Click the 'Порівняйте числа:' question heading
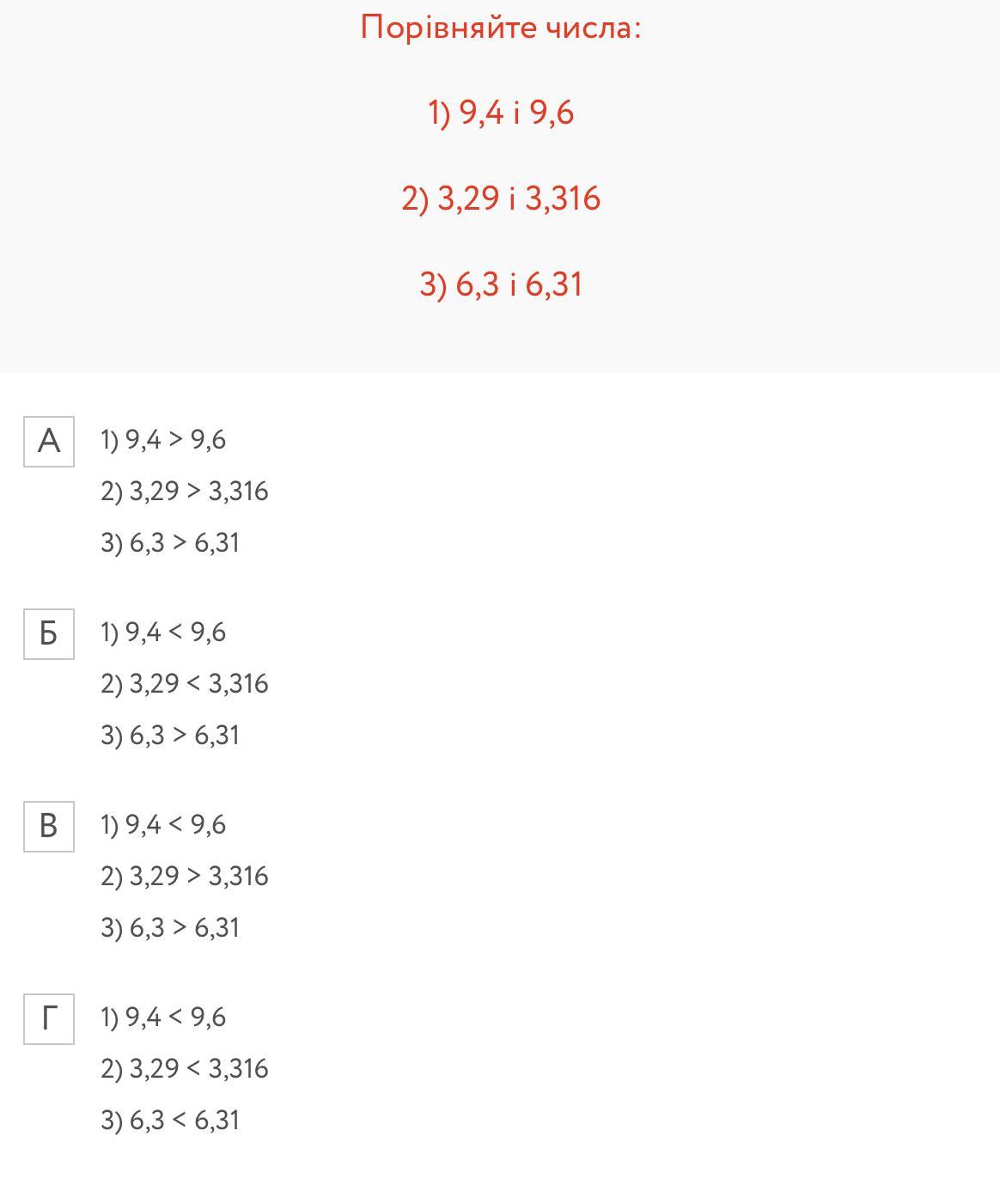 (501, 28)
